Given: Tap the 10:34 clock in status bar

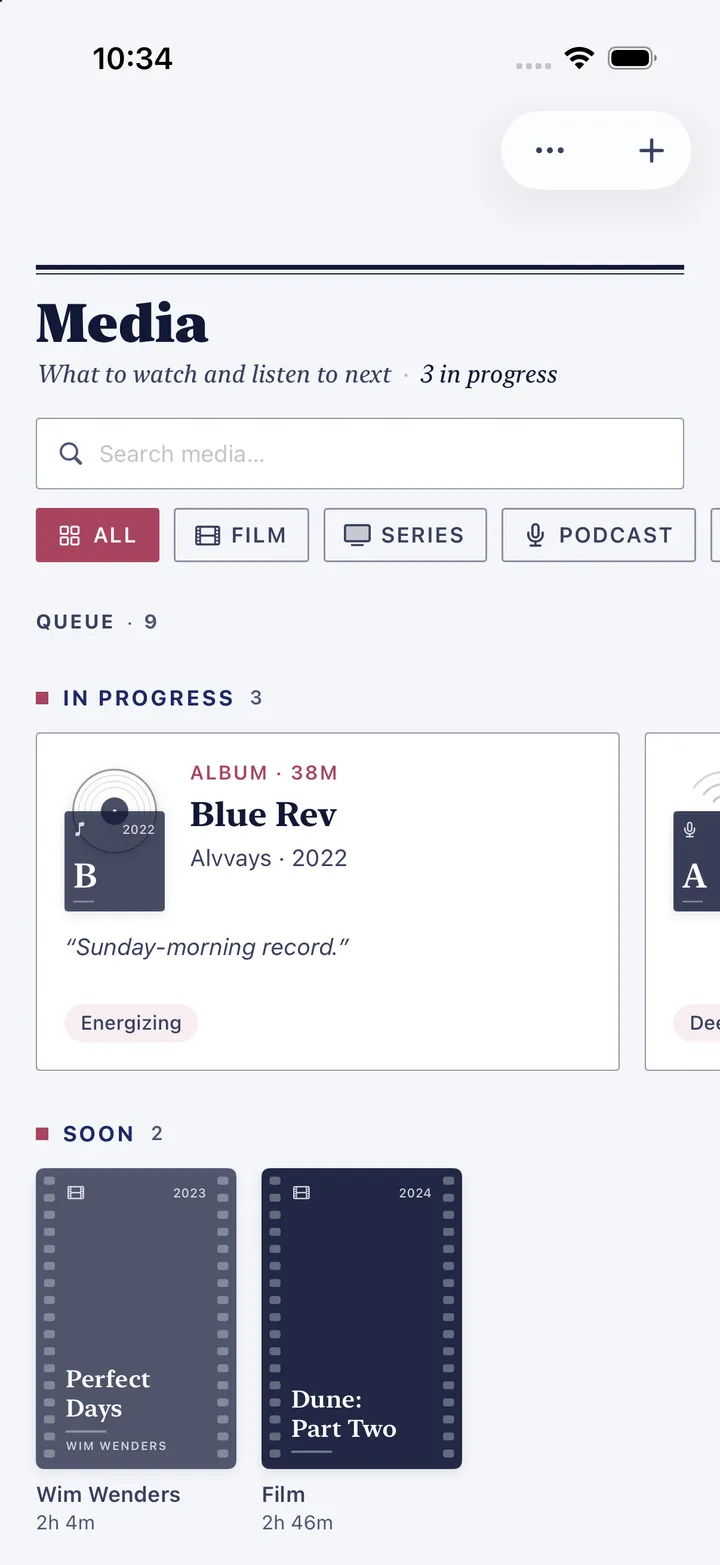Looking at the screenshot, I should click(x=133, y=59).
